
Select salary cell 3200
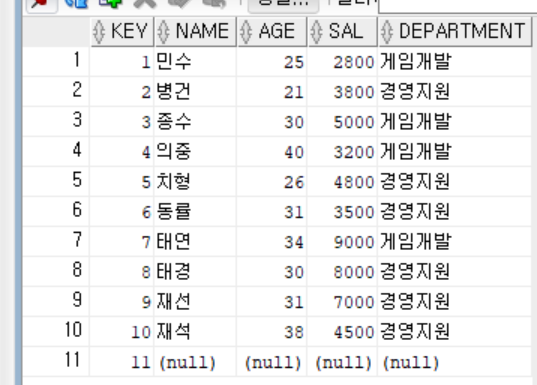(x=342, y=152)
